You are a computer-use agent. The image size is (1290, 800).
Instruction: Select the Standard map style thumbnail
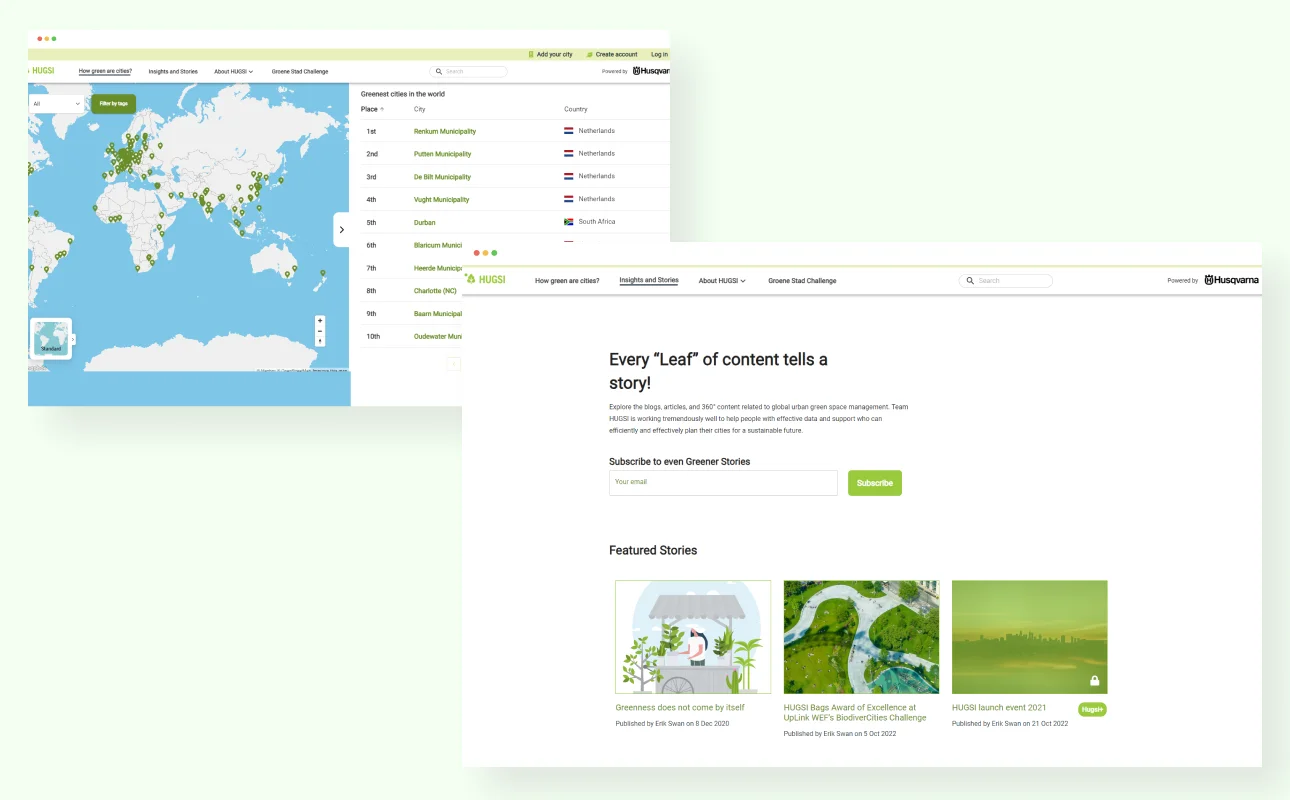pos(51,339)
